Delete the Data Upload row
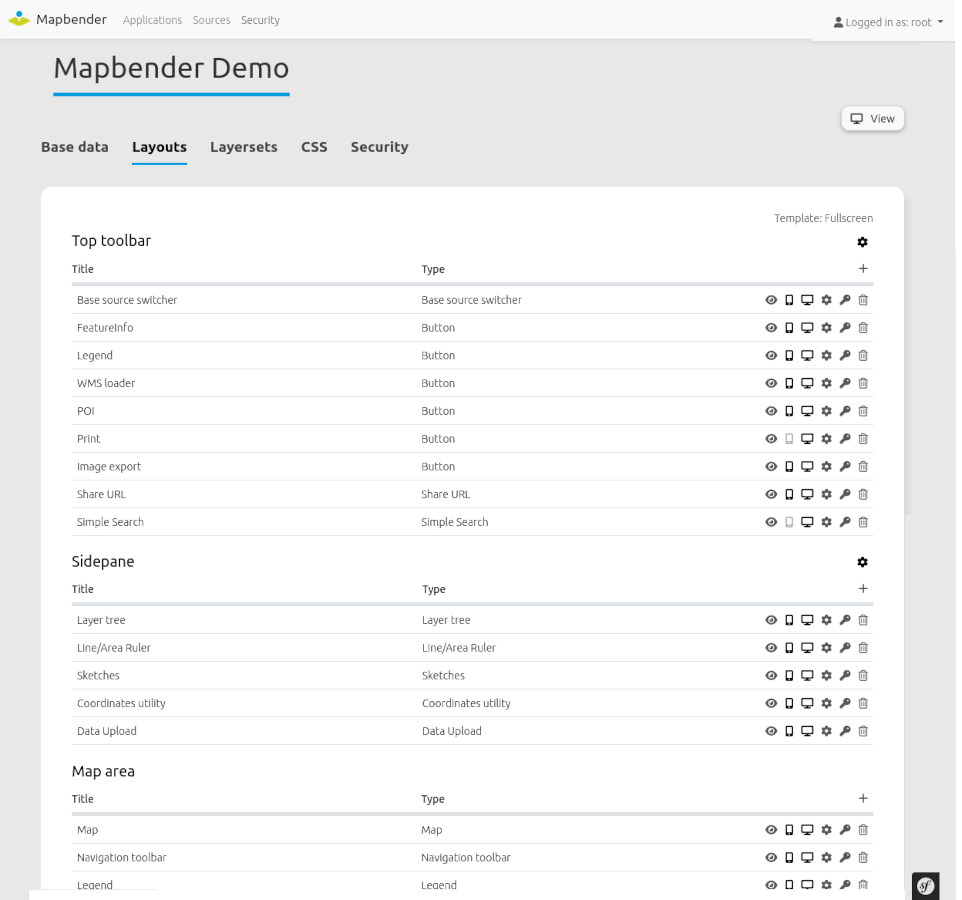 tap(863, 731)
